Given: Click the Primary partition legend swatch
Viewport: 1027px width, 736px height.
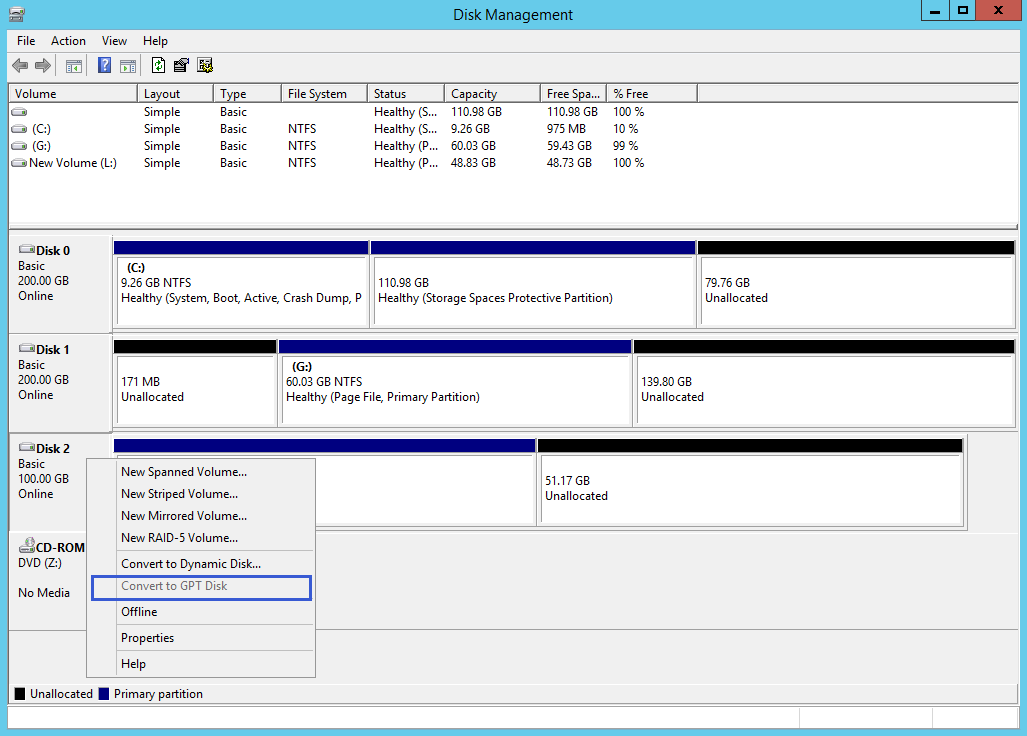Looking at the screenshot, I should tap(103, 693).
